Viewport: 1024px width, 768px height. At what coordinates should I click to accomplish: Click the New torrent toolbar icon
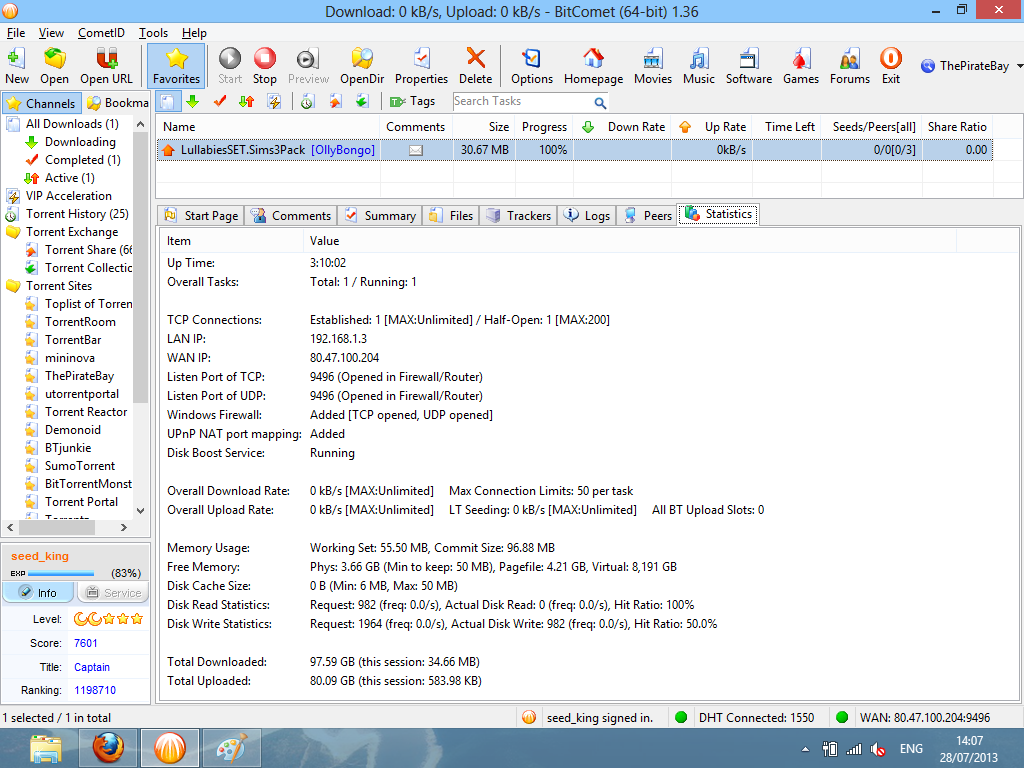(x=16, y=65)
